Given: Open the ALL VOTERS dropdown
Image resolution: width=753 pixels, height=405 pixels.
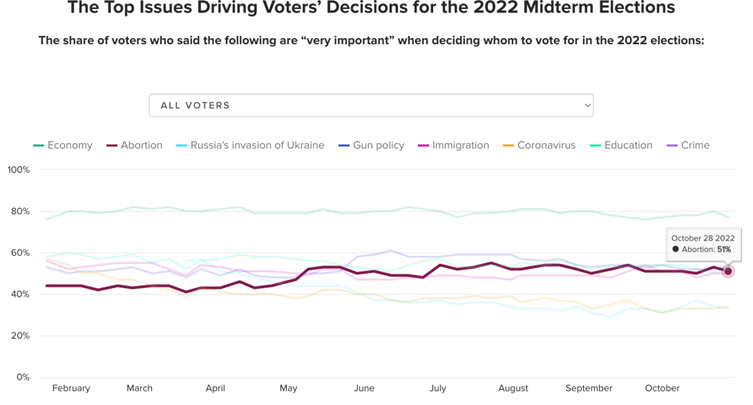Looking at the screenshot, I should pos(371,105).
